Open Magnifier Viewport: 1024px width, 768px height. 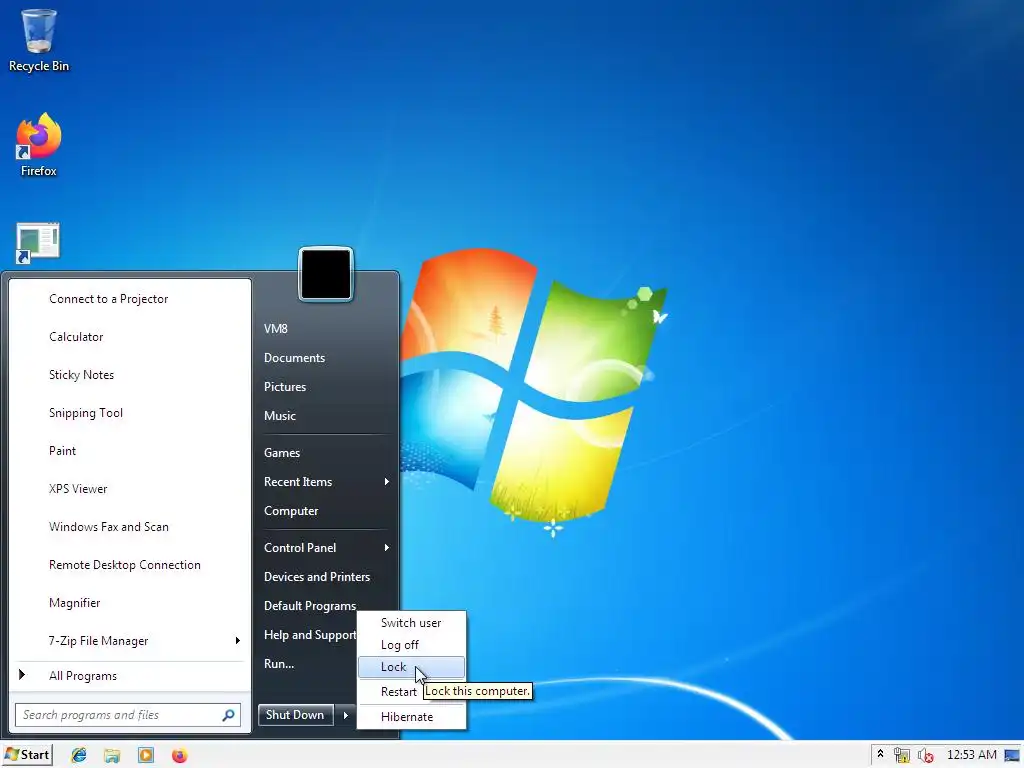pos(129,603)
